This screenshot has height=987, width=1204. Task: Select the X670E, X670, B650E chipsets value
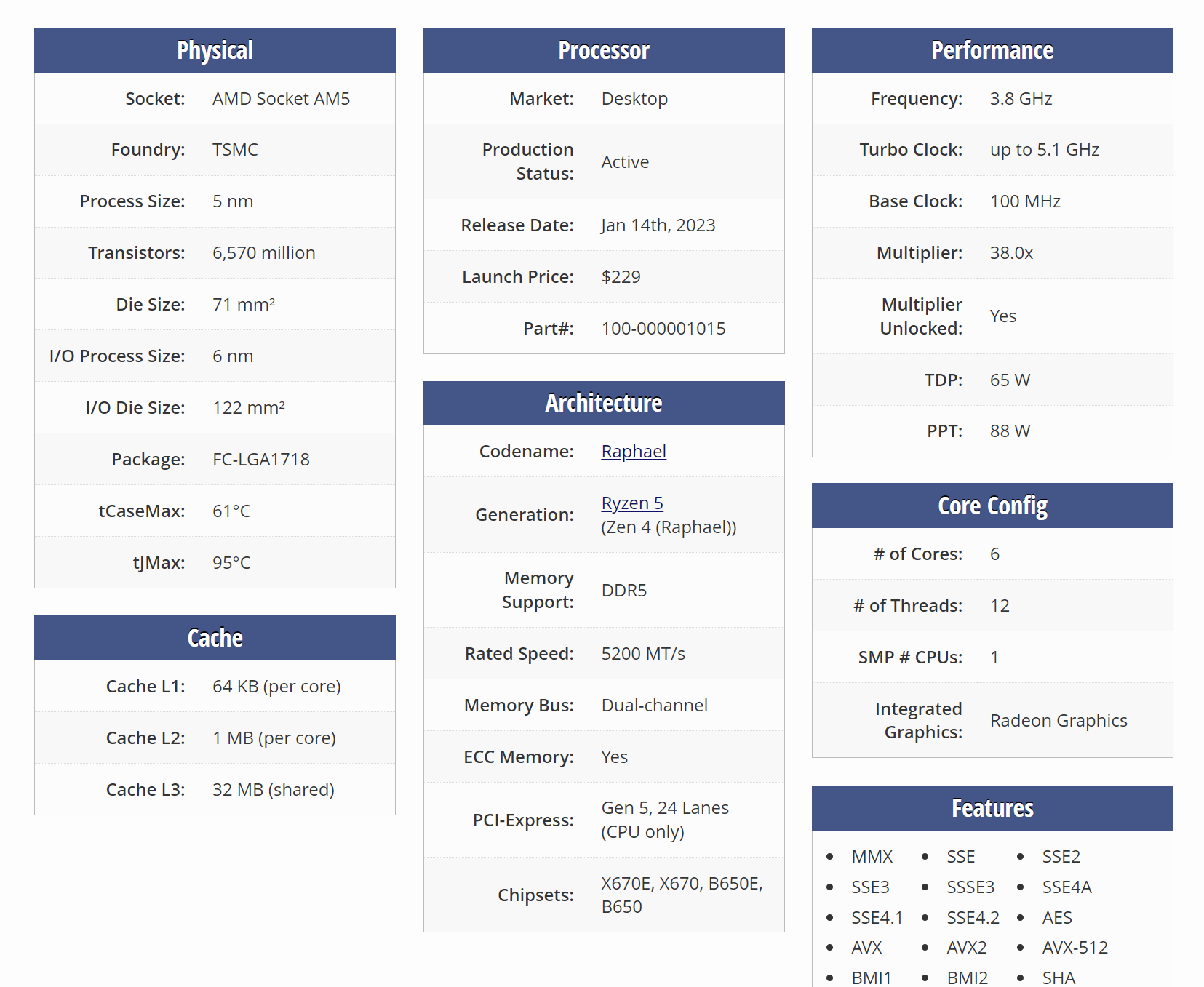pos(682,884)
